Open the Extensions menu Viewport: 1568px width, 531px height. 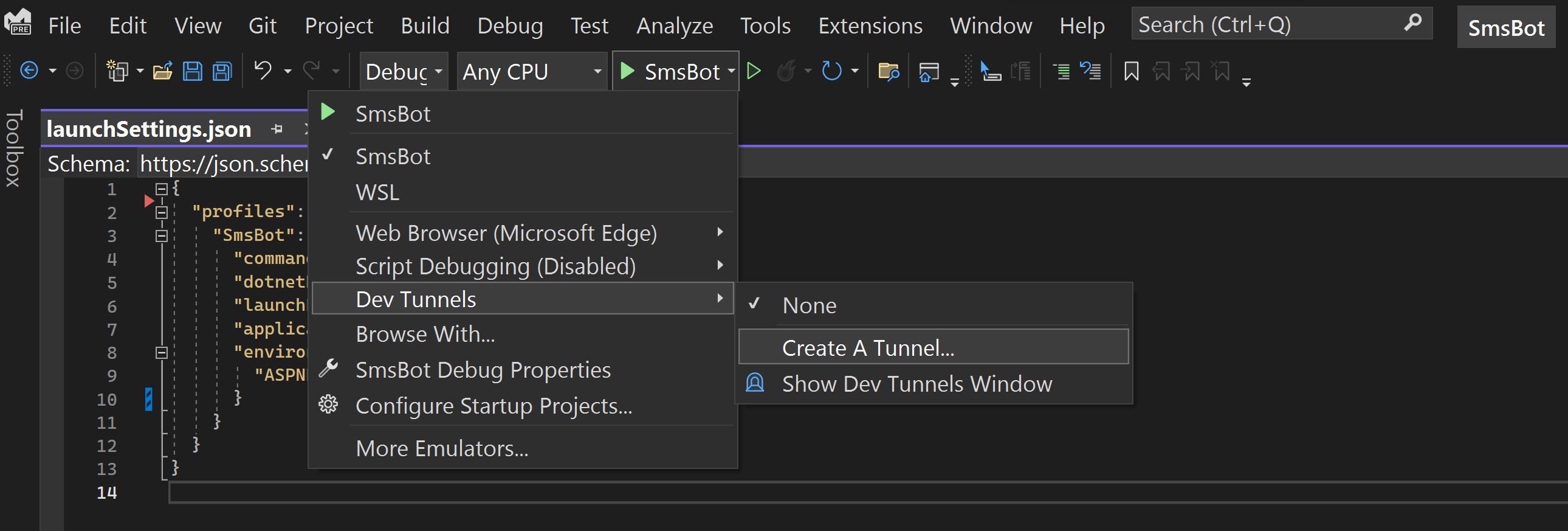(870, 26)
